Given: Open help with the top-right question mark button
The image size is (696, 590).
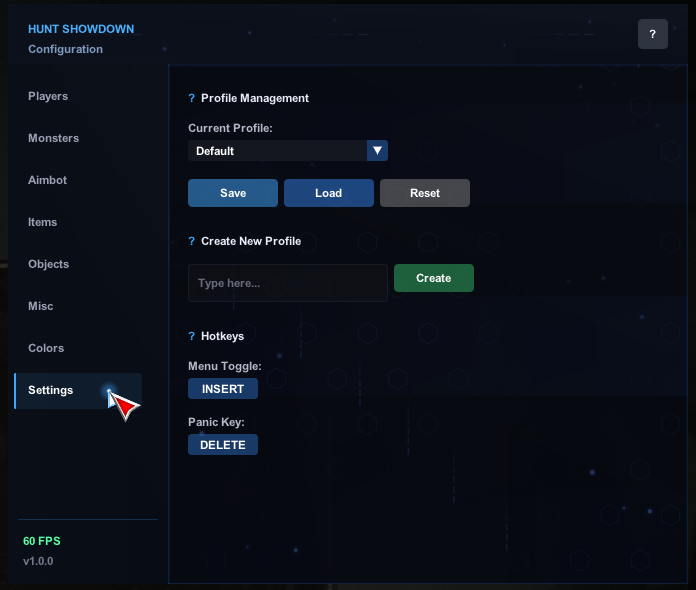Looking at the screenshot, I should 652,34.
